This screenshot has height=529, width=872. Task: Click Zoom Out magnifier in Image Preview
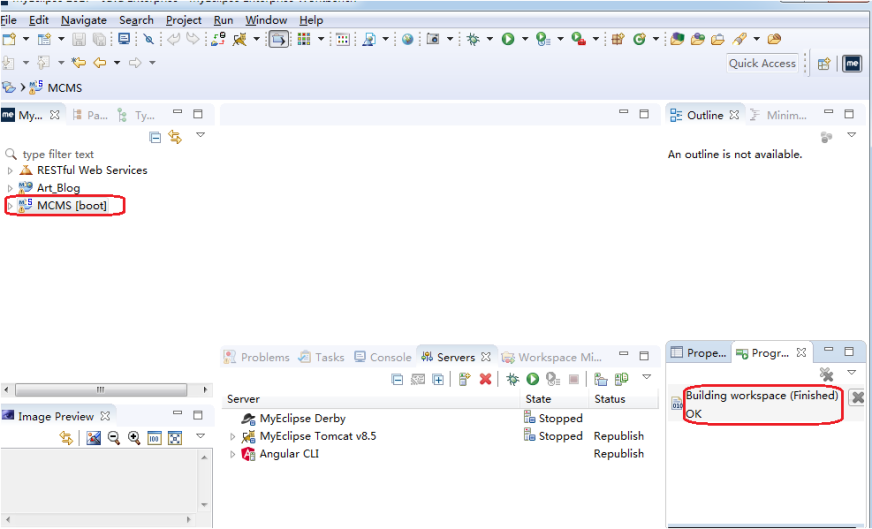coord(114,438)
